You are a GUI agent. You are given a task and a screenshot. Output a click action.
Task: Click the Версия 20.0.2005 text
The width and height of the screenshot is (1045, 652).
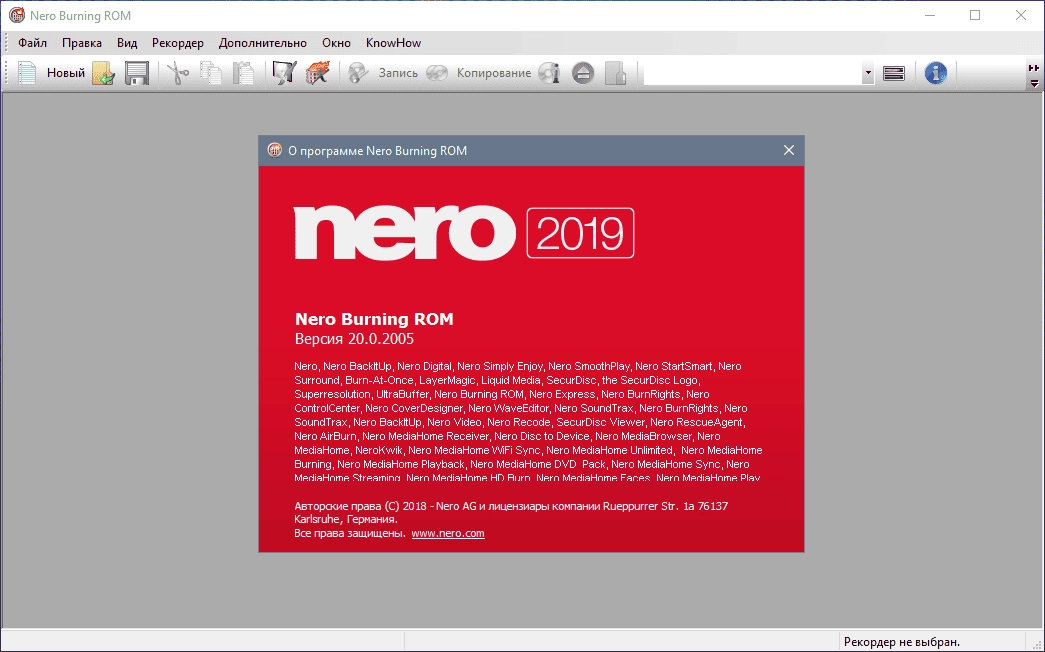tap(354, 339)
